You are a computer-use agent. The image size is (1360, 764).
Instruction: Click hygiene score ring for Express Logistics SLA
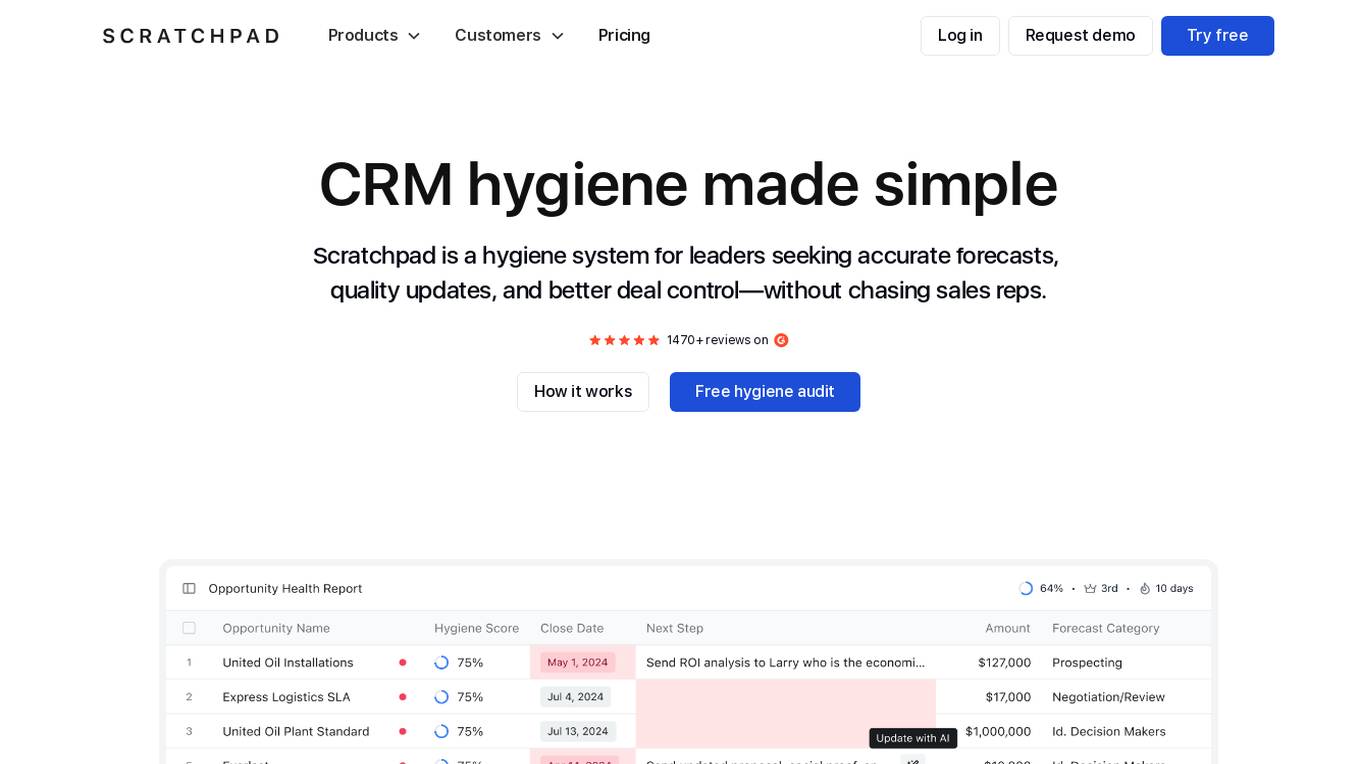click(x=441, y=697)
